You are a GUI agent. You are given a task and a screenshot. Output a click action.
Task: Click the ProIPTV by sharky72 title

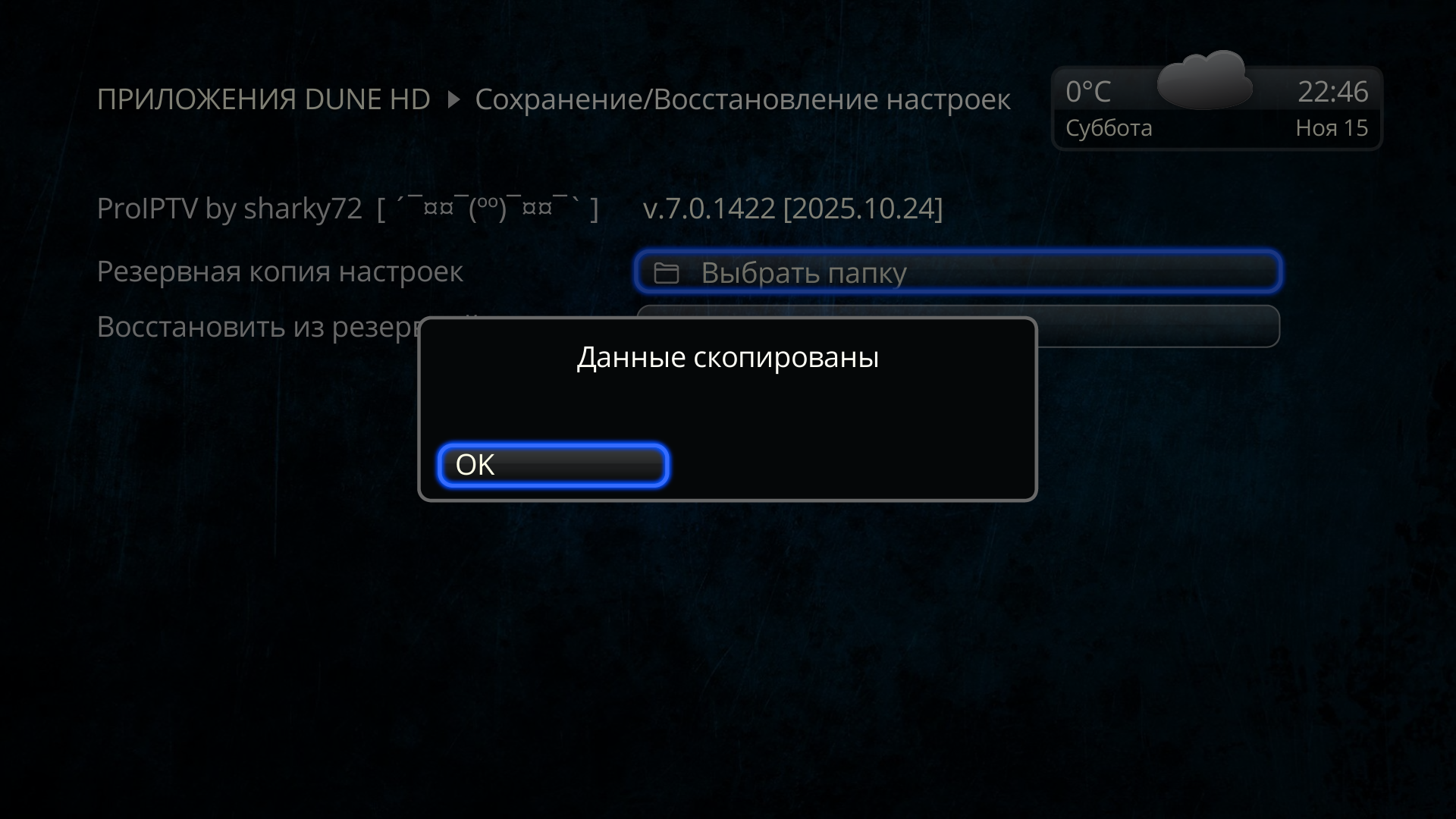(230, 209)
